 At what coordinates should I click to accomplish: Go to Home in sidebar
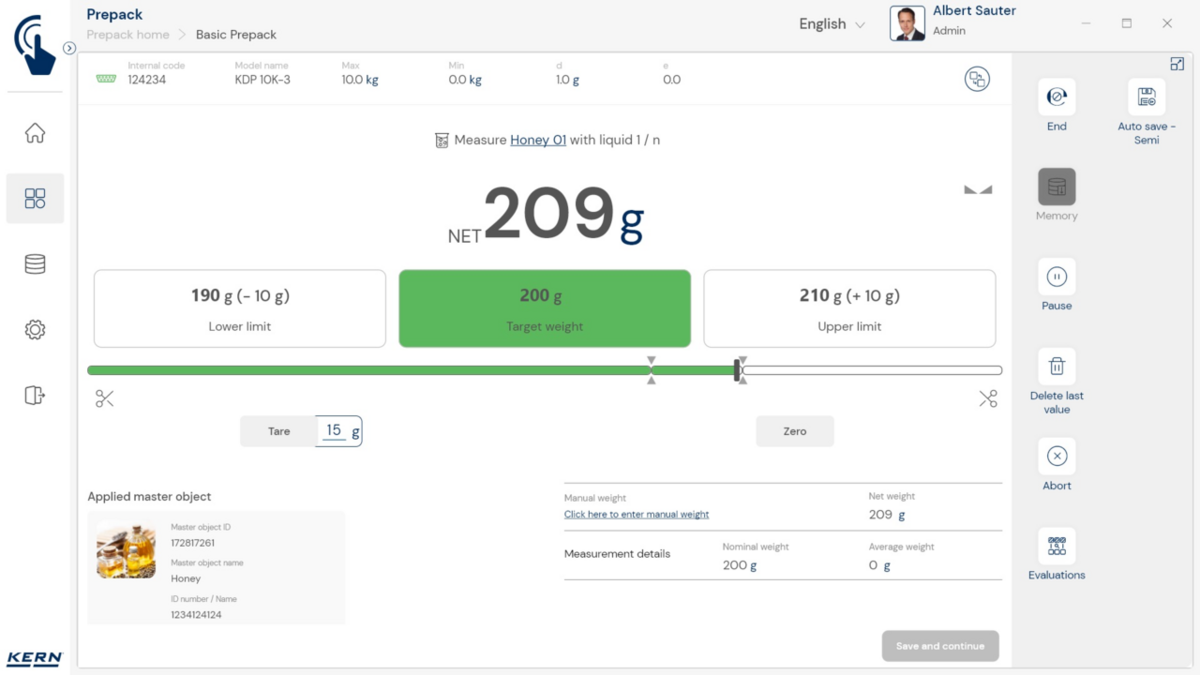35,133
